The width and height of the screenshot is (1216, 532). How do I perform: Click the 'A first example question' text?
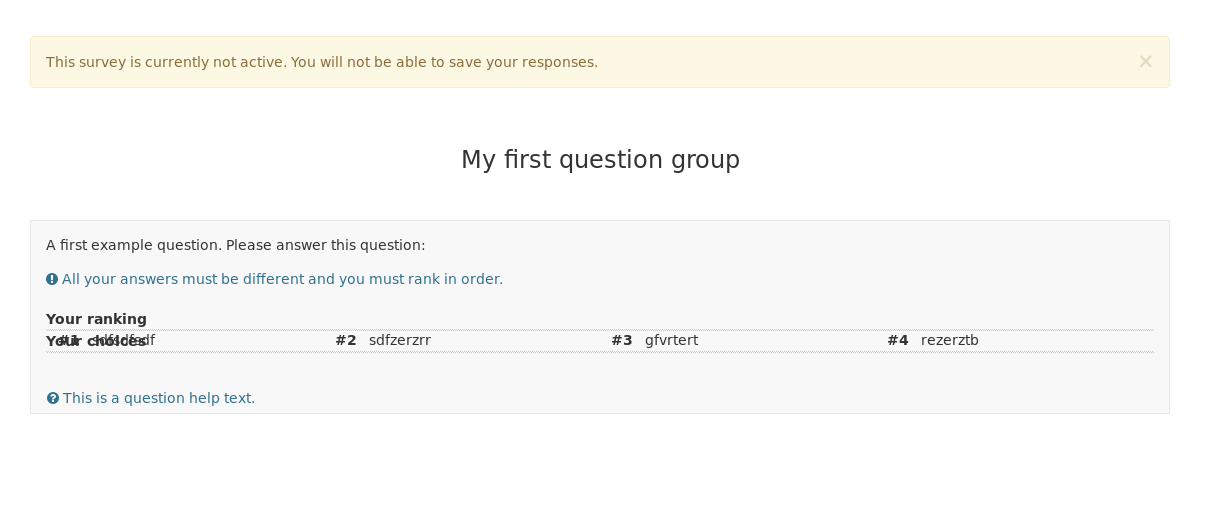[235, 245]
